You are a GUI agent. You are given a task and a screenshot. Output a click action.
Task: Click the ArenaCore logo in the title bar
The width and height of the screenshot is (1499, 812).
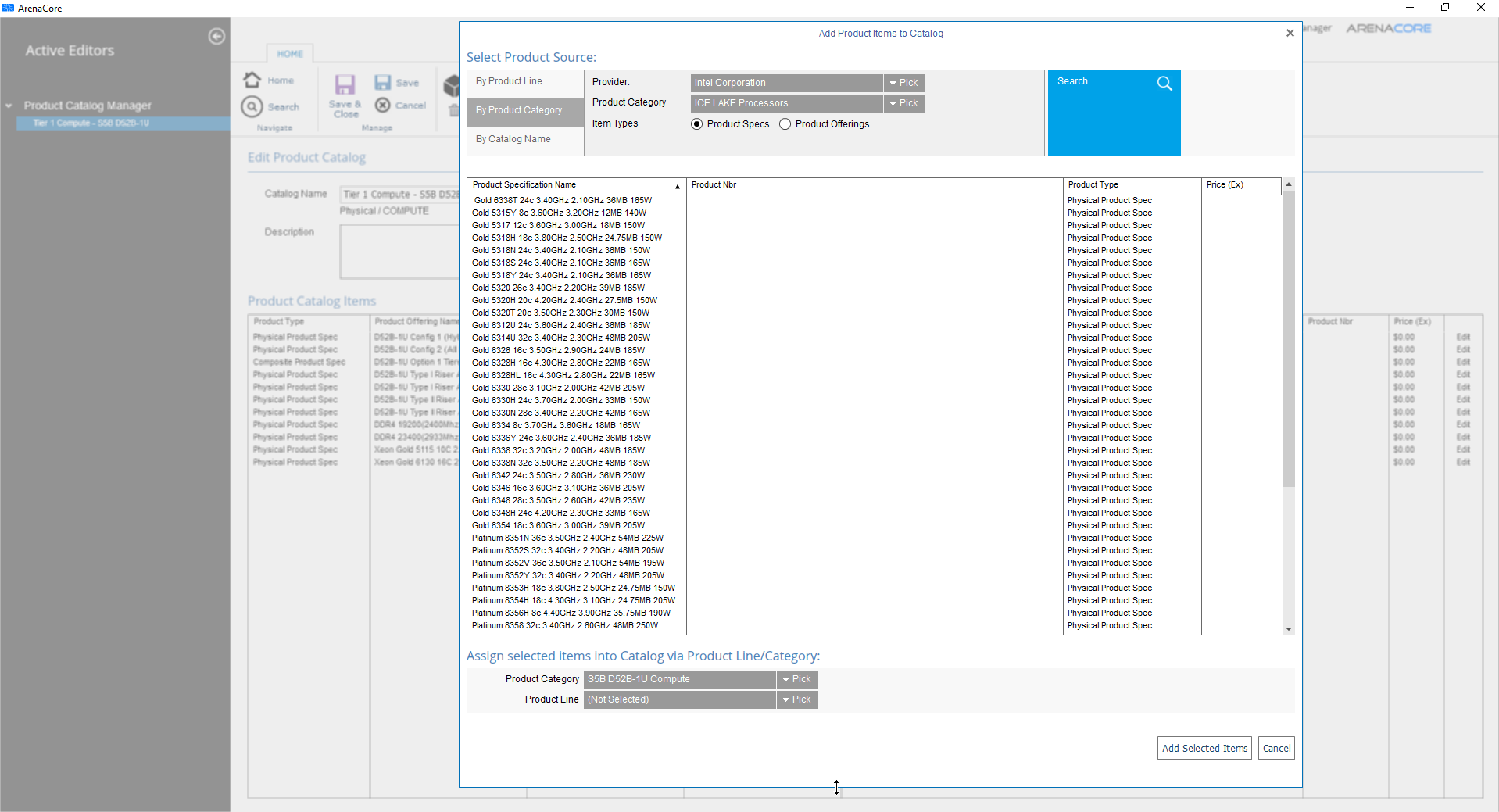pos(8,8)
